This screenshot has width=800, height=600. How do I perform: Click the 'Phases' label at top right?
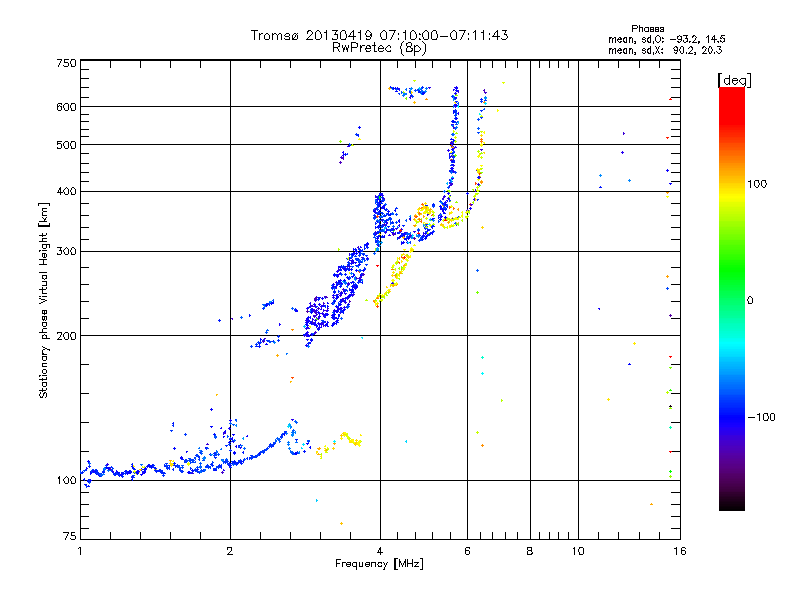pos(647,29)
